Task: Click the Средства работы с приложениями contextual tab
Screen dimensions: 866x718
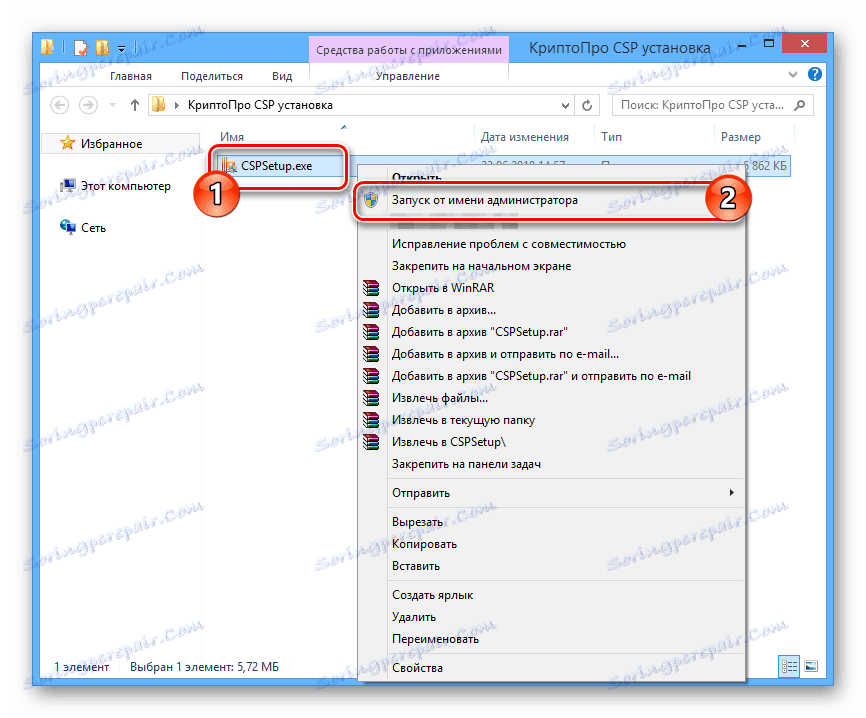Action: click(x=409, y=50)
